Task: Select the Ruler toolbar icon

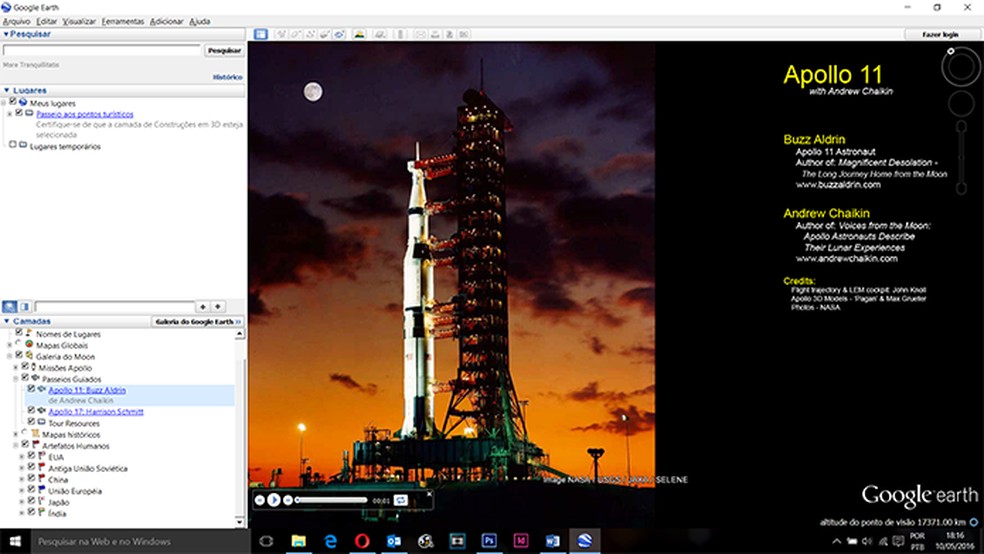Action: [x=400, y=35]
